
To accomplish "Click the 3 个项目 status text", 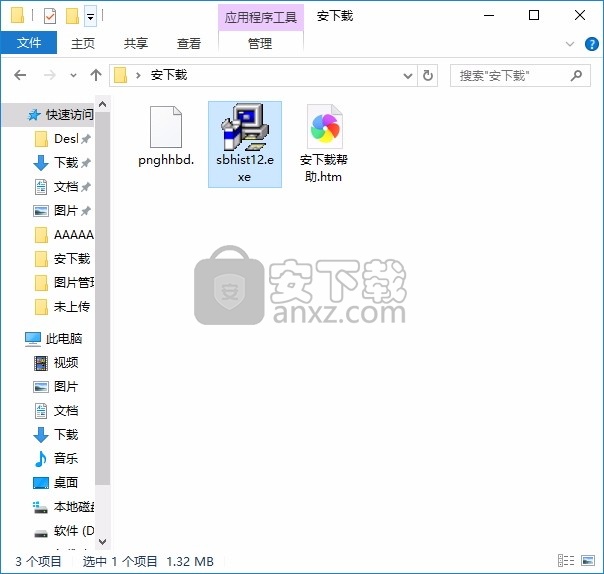I will pos(38,561).
